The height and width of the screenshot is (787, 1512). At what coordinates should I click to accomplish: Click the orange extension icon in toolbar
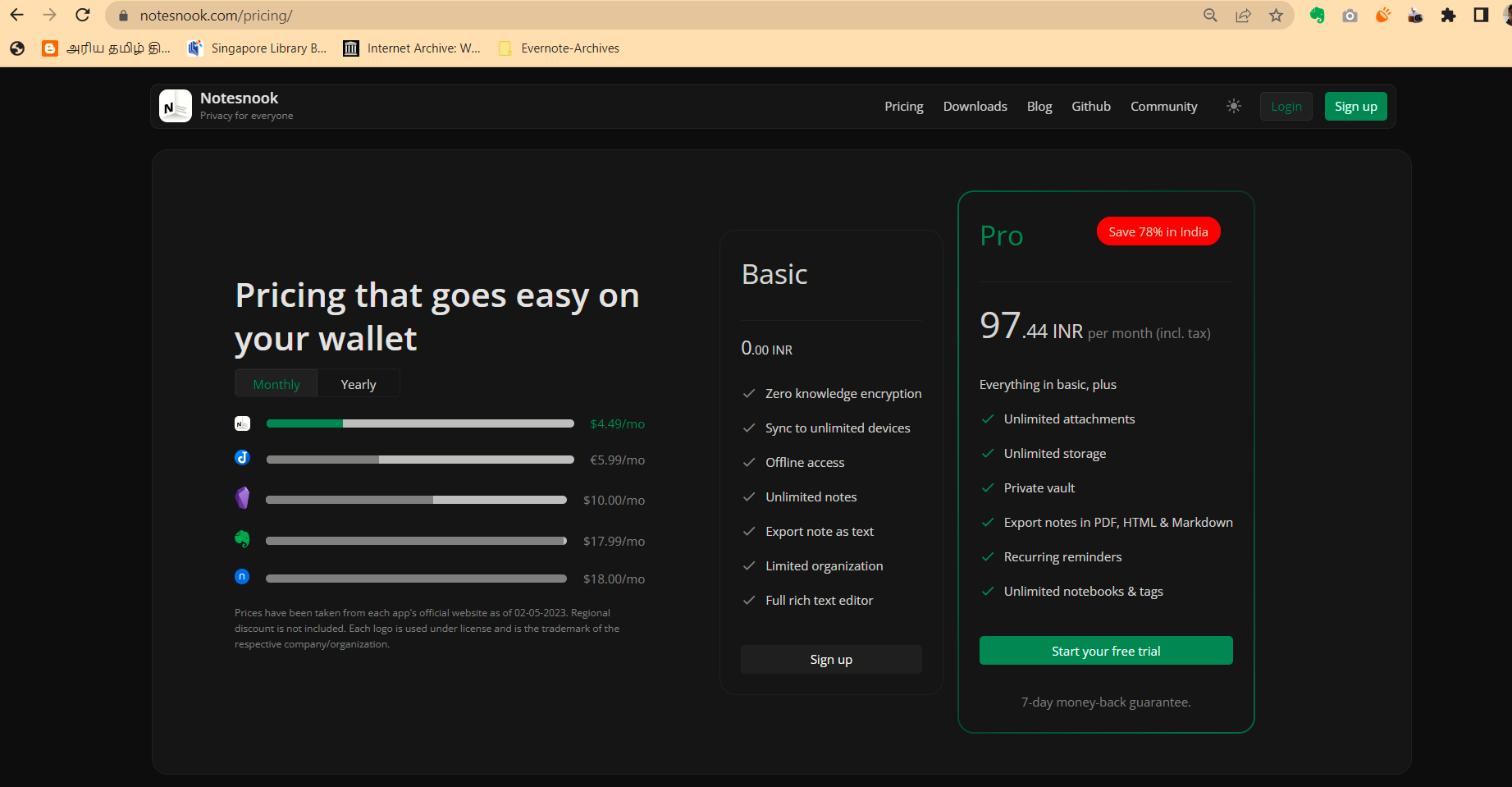coord(1382,16)
